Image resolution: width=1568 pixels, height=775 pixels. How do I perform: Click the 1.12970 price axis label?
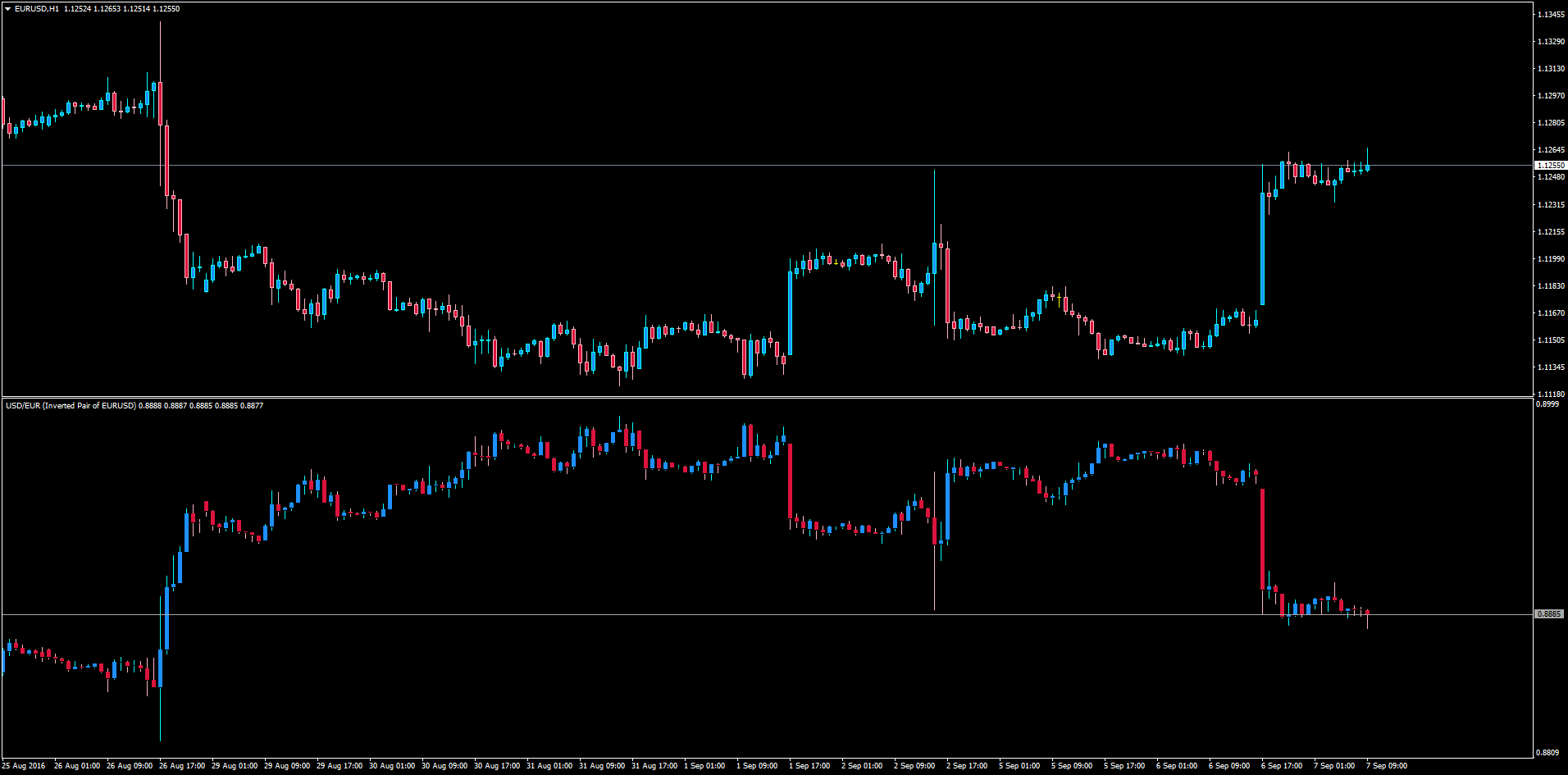(1551, 96)
